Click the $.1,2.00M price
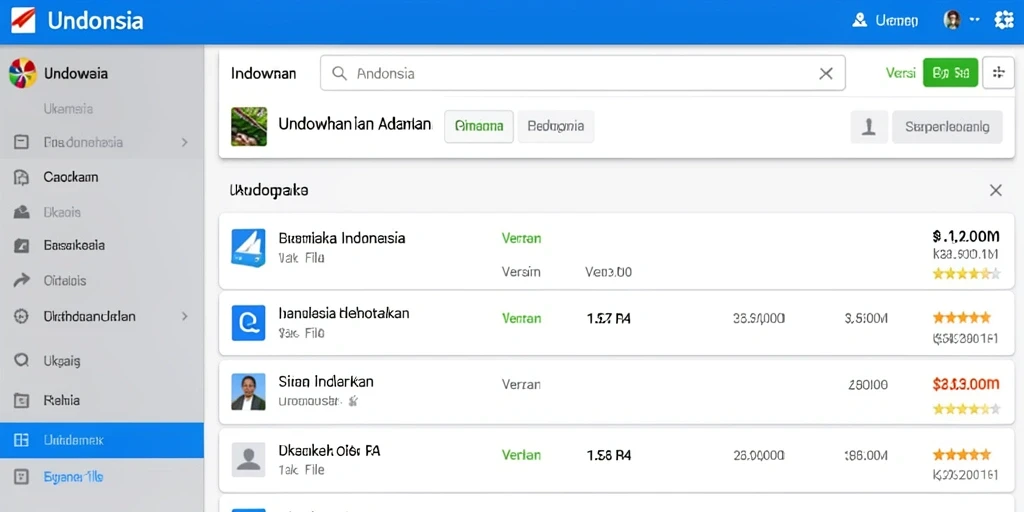1024x512 pixels. [966, 236]
